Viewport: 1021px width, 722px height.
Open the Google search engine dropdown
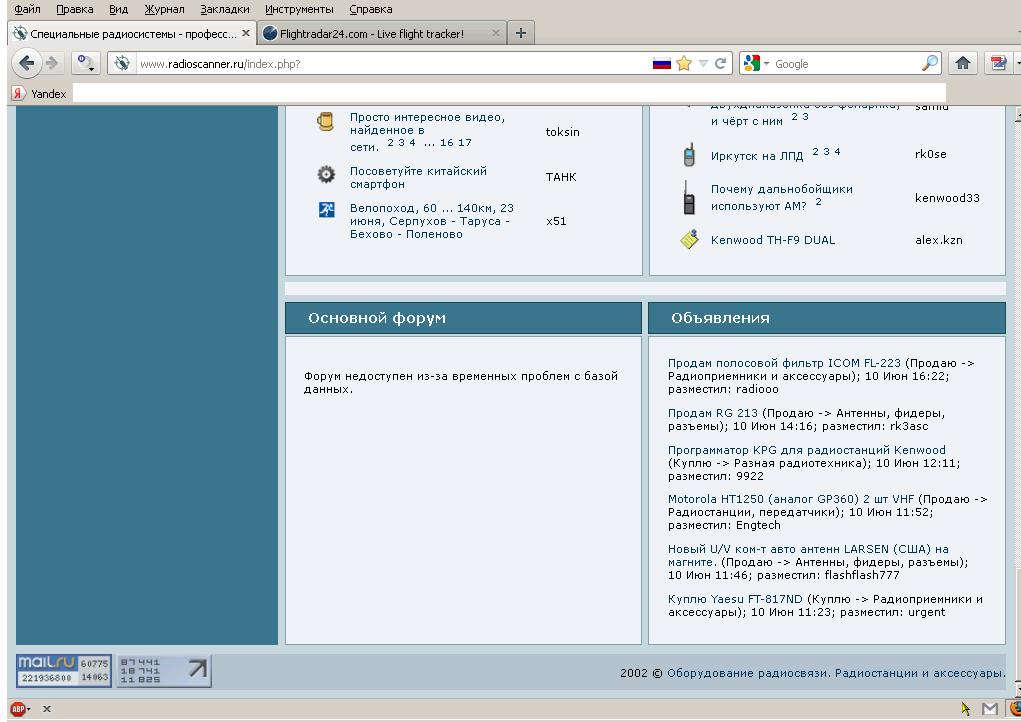(757, 63)
